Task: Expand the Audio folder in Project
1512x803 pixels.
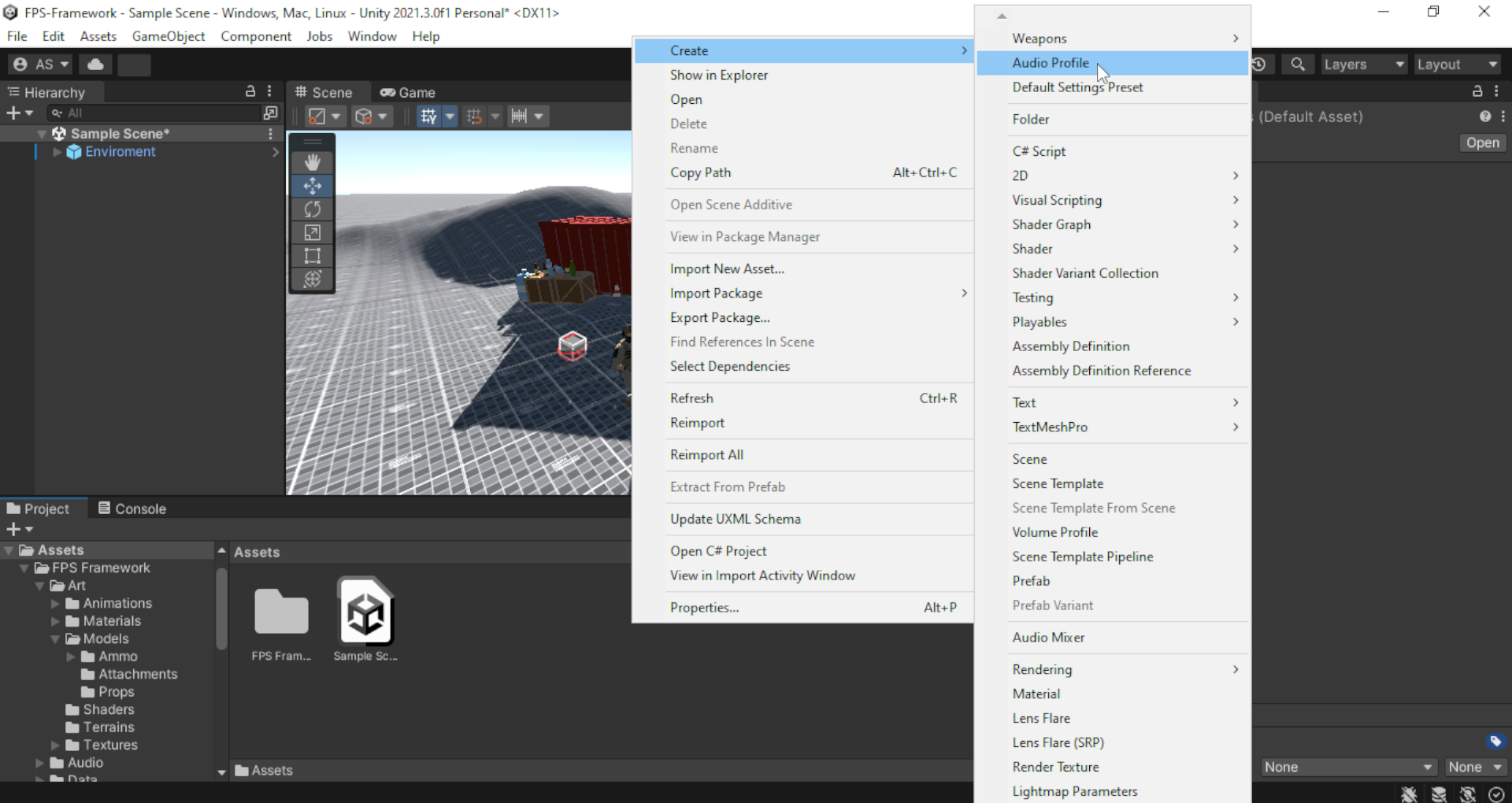Action: click(x=39, y=763)
